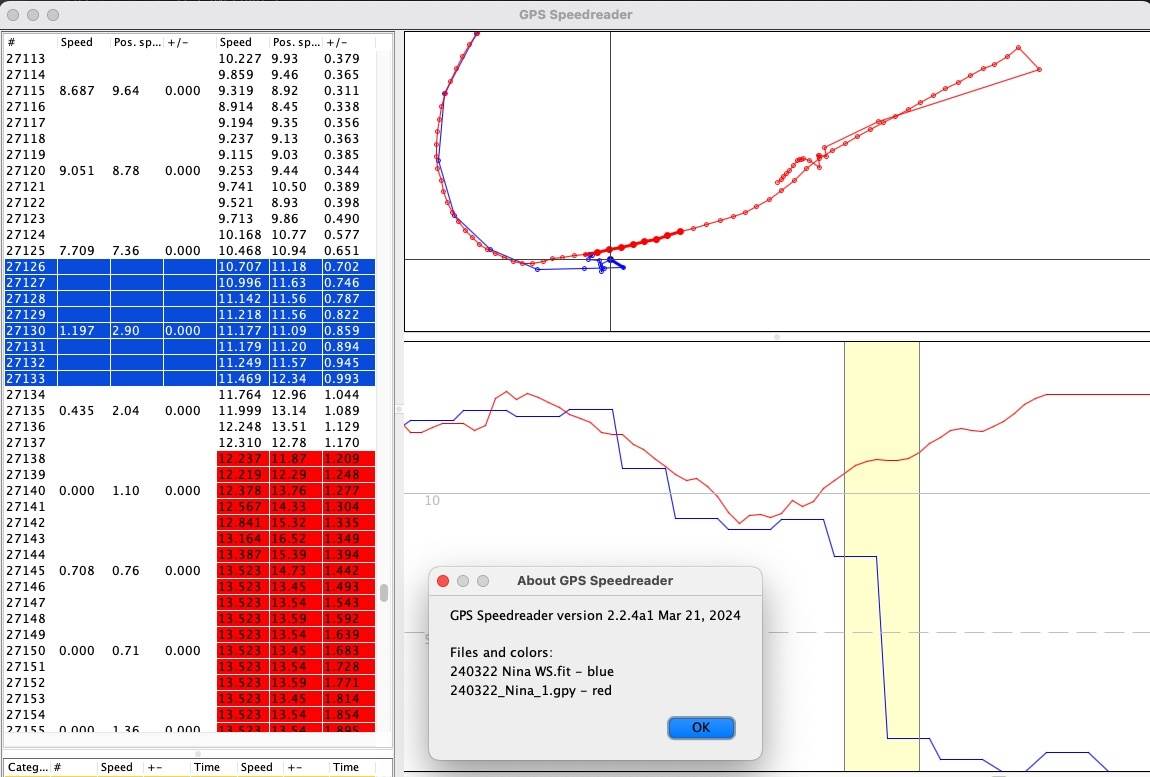This screenshot has height=777, width=1150.
Task: Click the red speed cell 13.164
Action: point(241,539)
